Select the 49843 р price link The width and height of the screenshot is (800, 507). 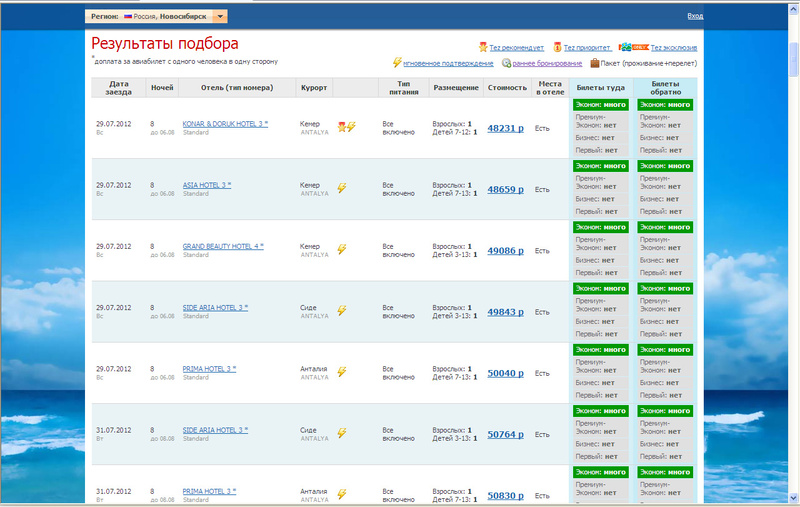(505, 312)
